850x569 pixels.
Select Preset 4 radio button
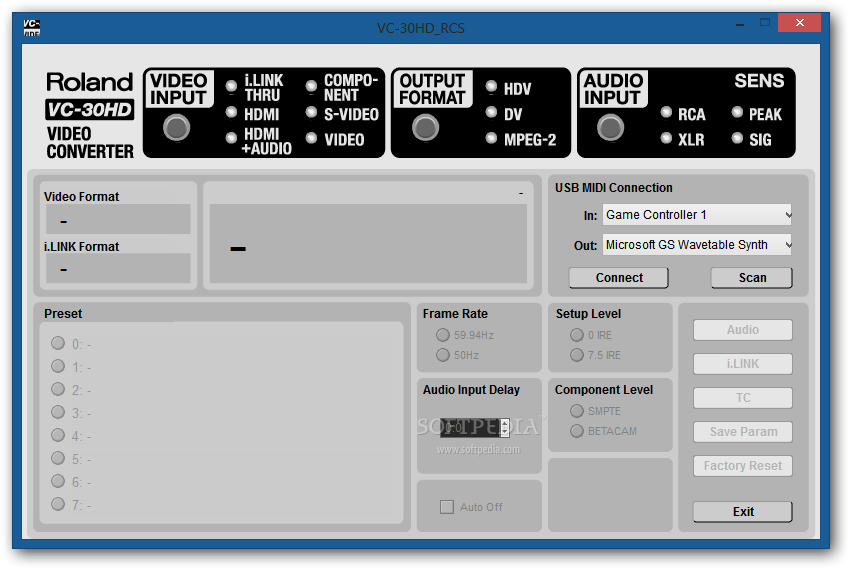coord(58,435)
